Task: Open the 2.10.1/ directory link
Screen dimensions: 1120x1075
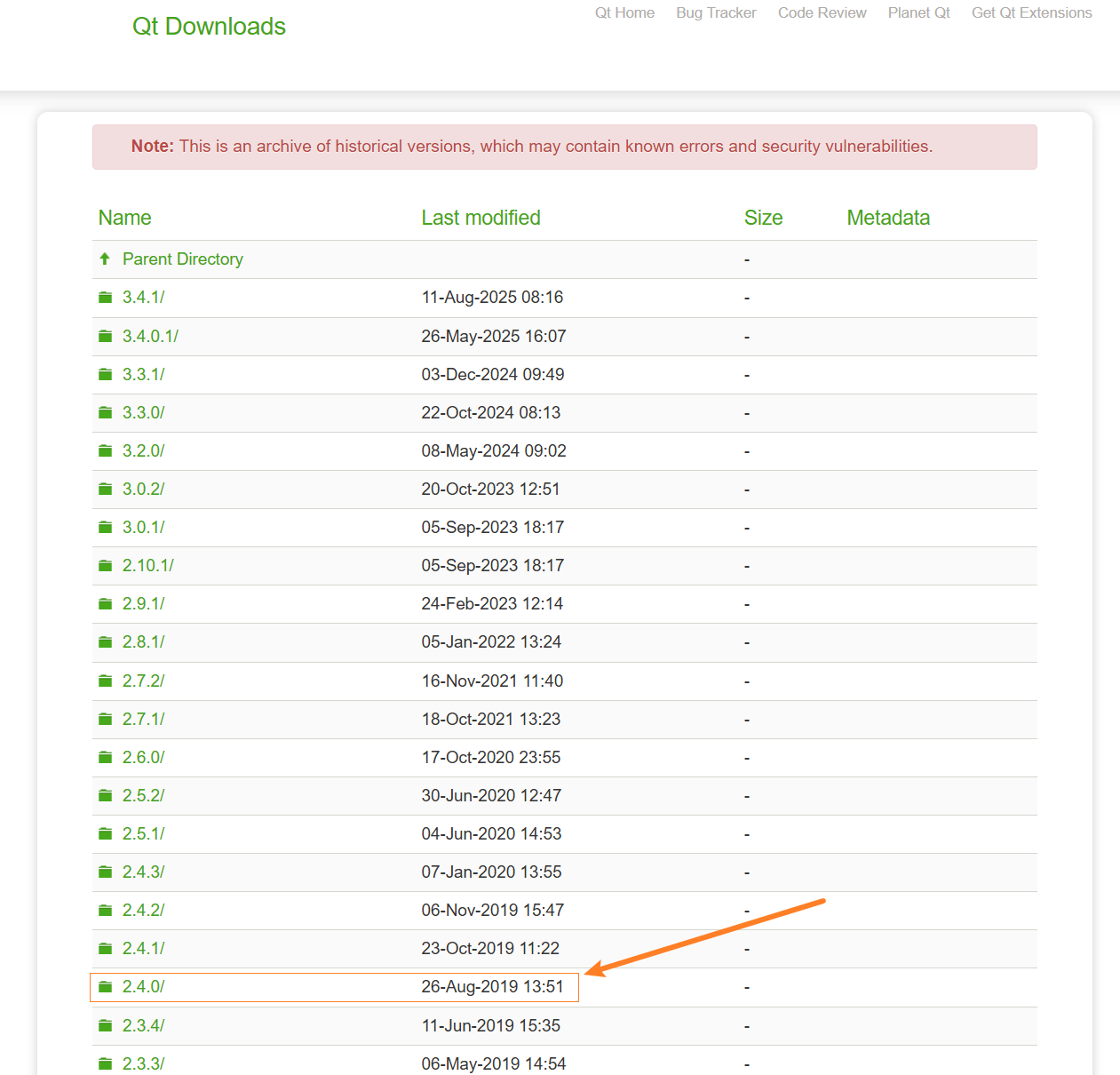Action: (148, 565)
